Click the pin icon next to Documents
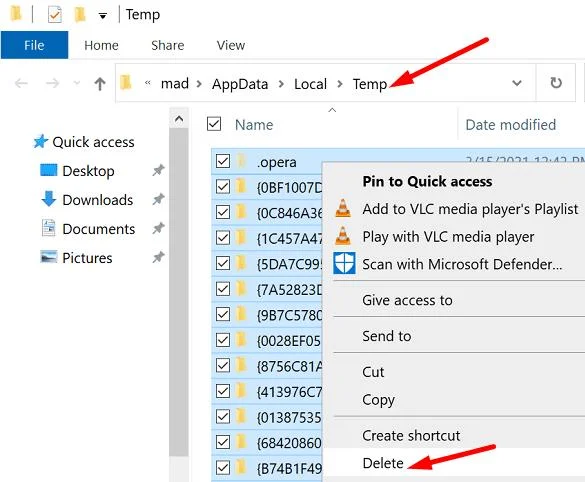 [158, 228]
